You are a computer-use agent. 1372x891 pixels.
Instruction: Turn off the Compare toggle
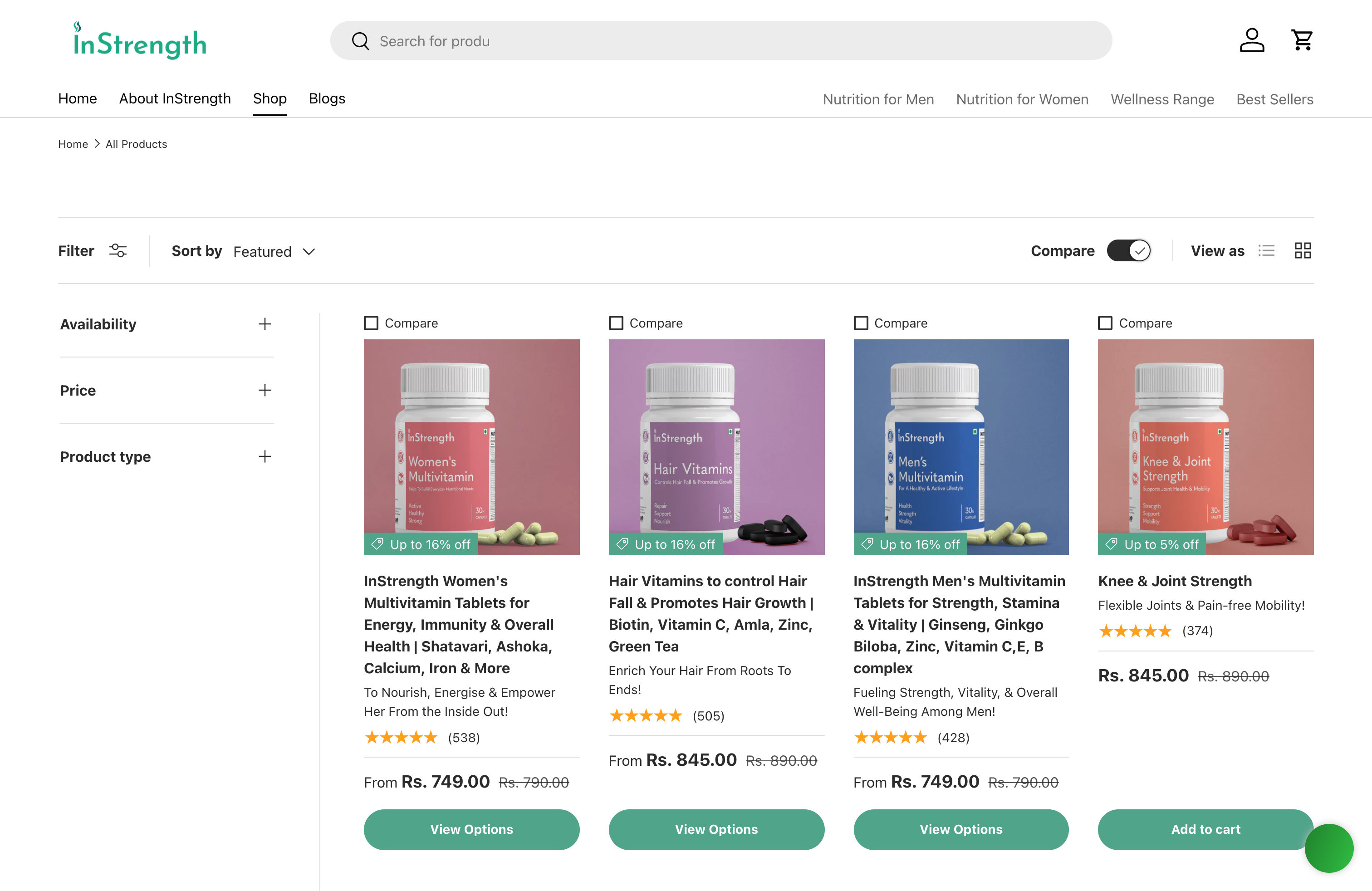coord(1128,250)
